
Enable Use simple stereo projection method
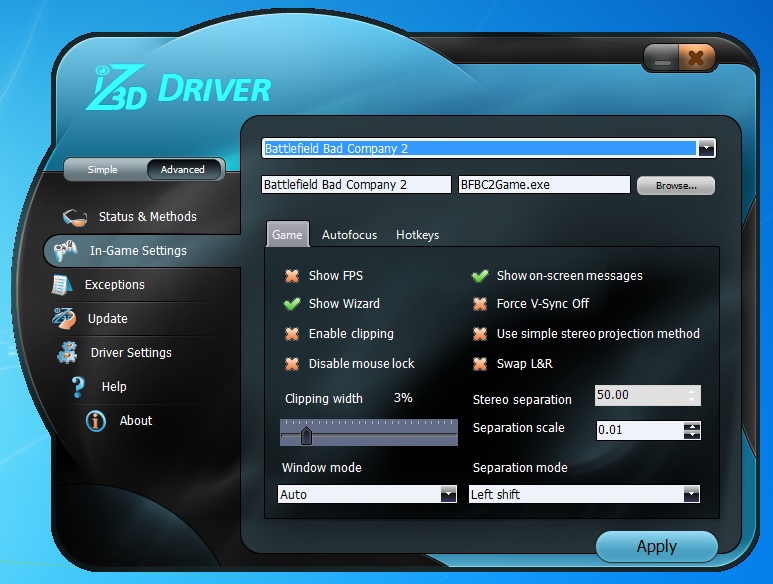click(480, 334)
